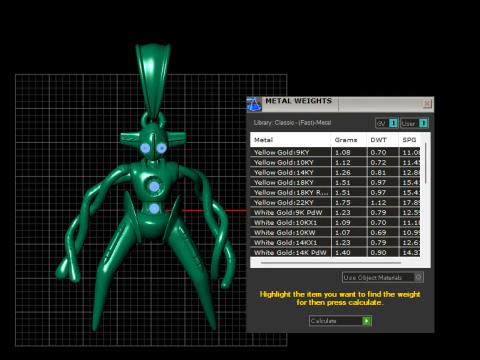Click the Calculate button
This screenshot has width=480, height=360.
pyautogui.click(x=340, y=321)
